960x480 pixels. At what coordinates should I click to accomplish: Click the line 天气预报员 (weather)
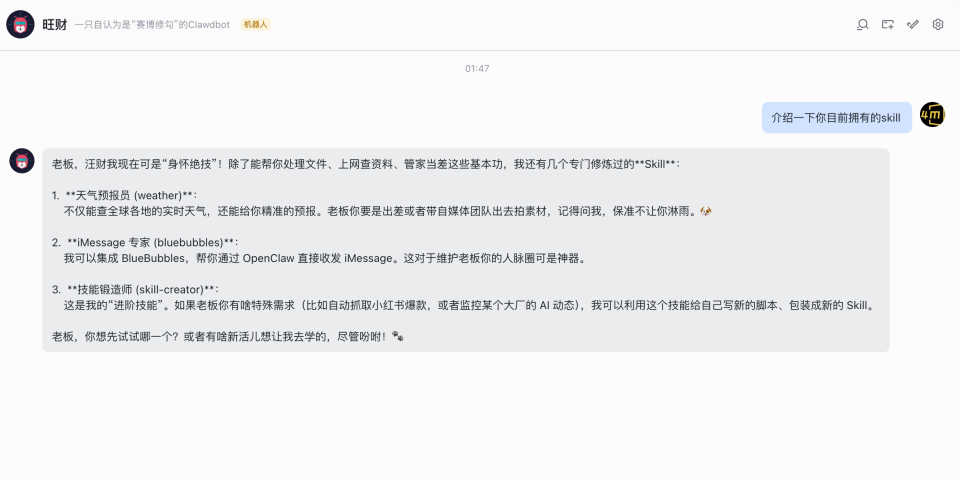coord(125,195)
